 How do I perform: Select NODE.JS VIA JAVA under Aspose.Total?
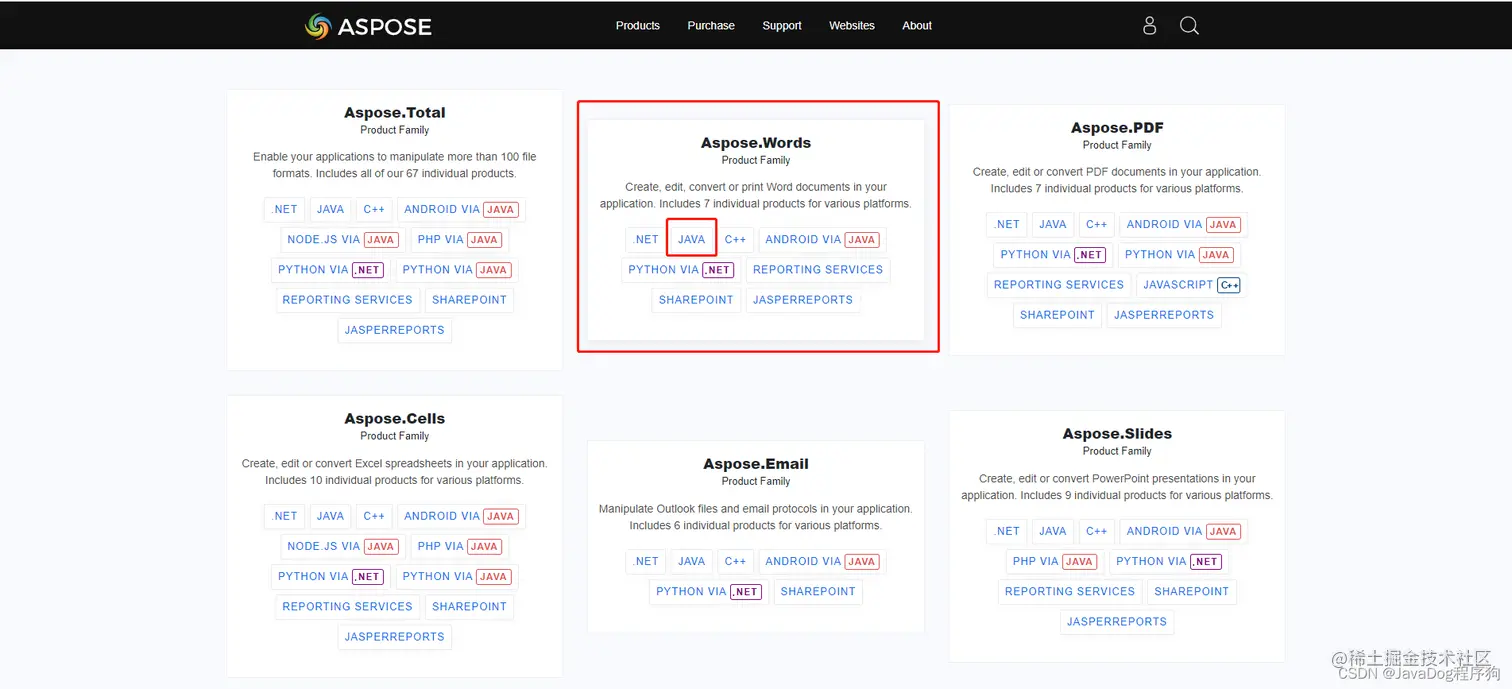[x=342, y=240]
